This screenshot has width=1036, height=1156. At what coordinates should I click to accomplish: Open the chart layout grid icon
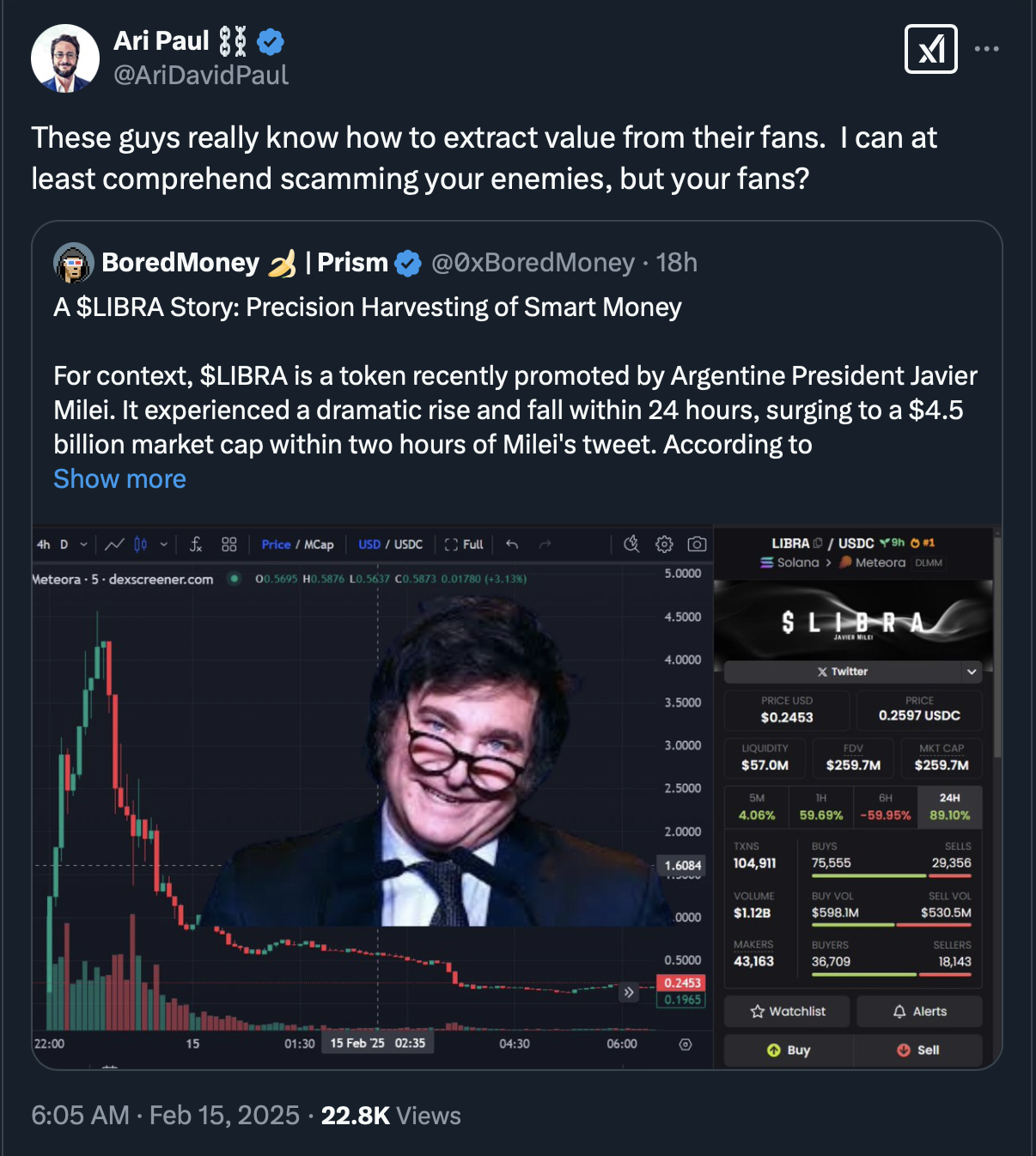(x=229, y=544)
